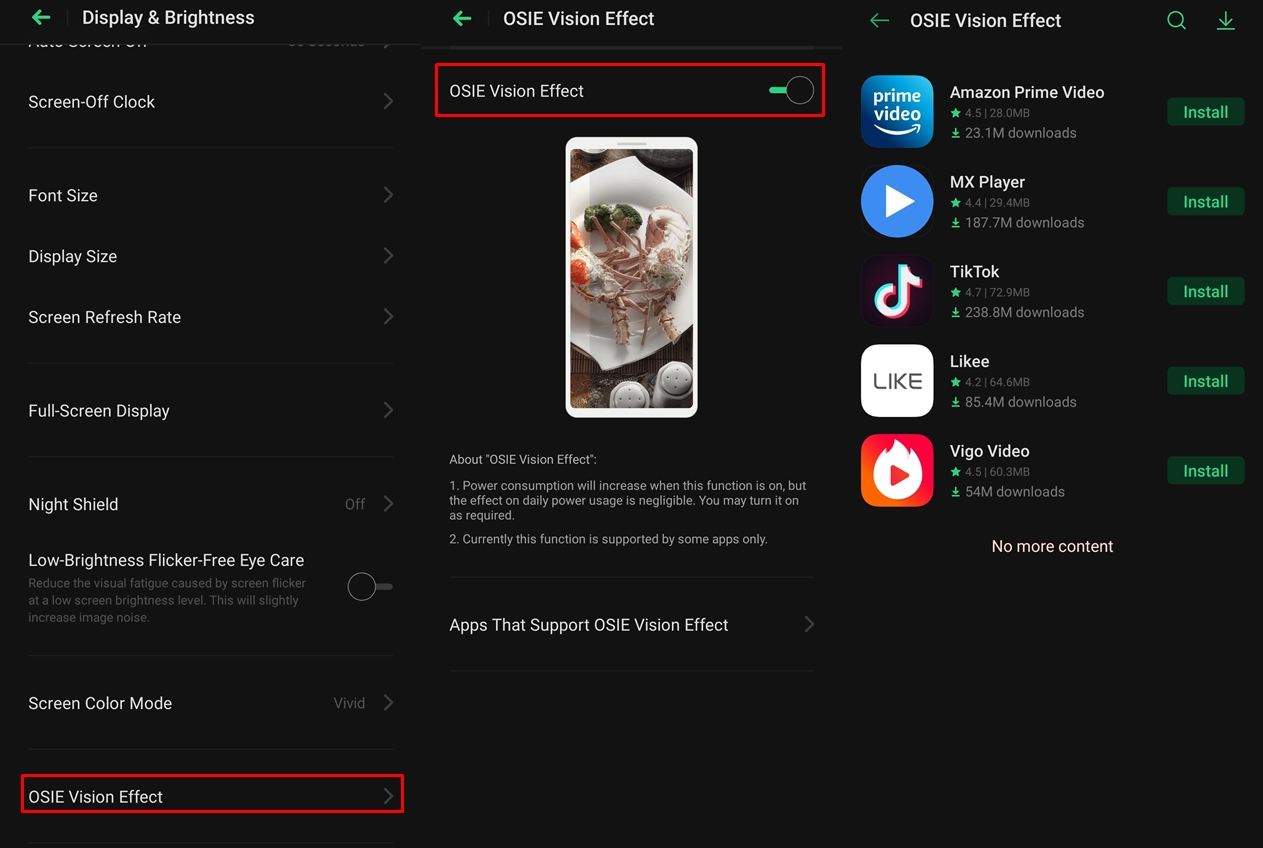Open downloads icon in apps list
The image size is (1263, 848).
(x=1225, y=20)
